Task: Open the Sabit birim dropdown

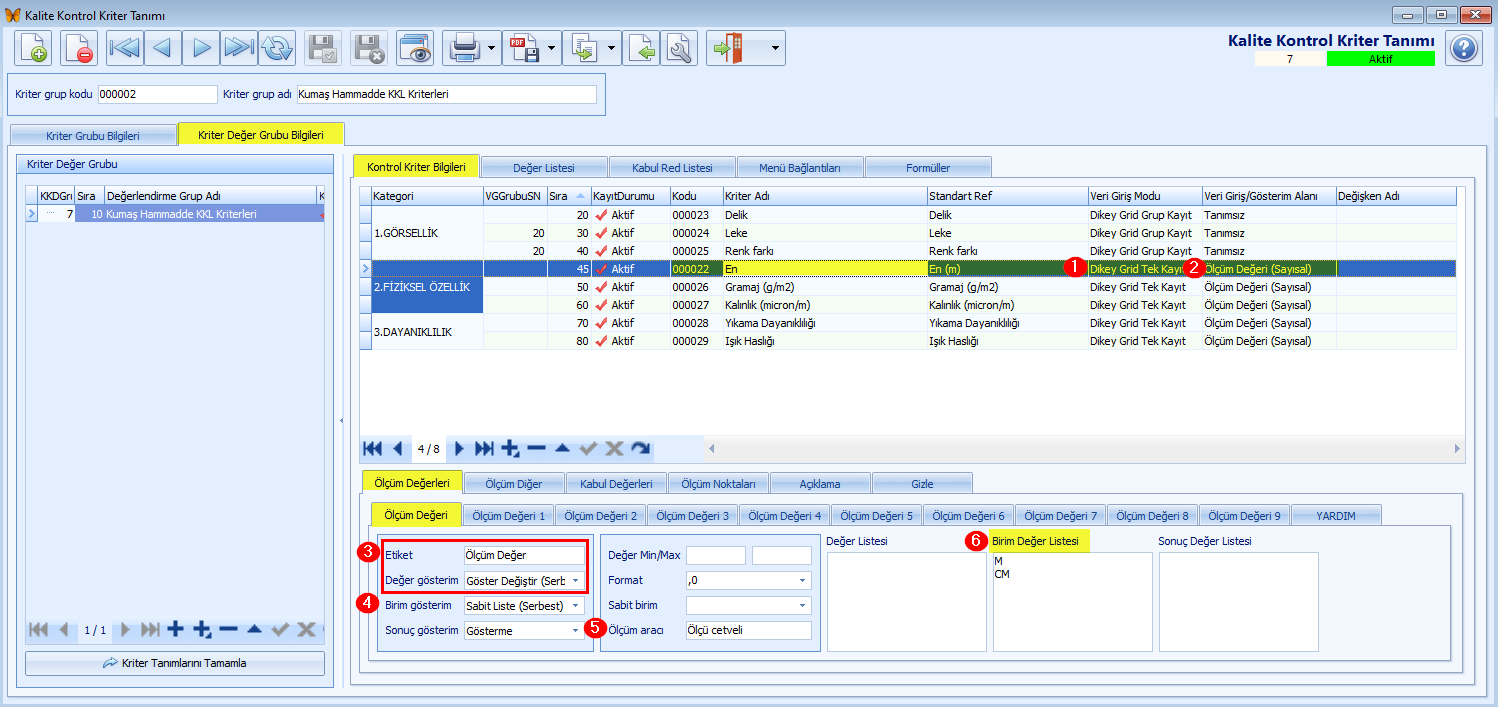Action: click(x=803, y=605)
